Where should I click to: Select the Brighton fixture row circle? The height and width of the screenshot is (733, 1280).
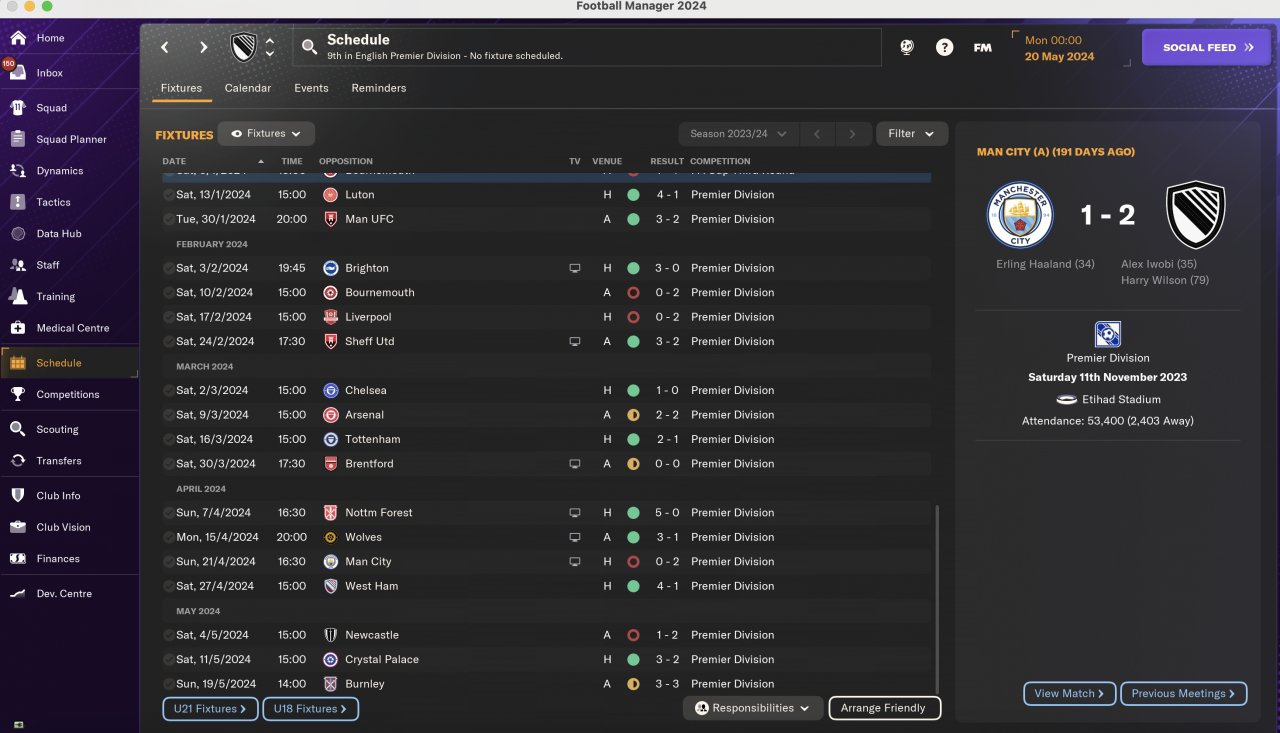tap(168, 268)
